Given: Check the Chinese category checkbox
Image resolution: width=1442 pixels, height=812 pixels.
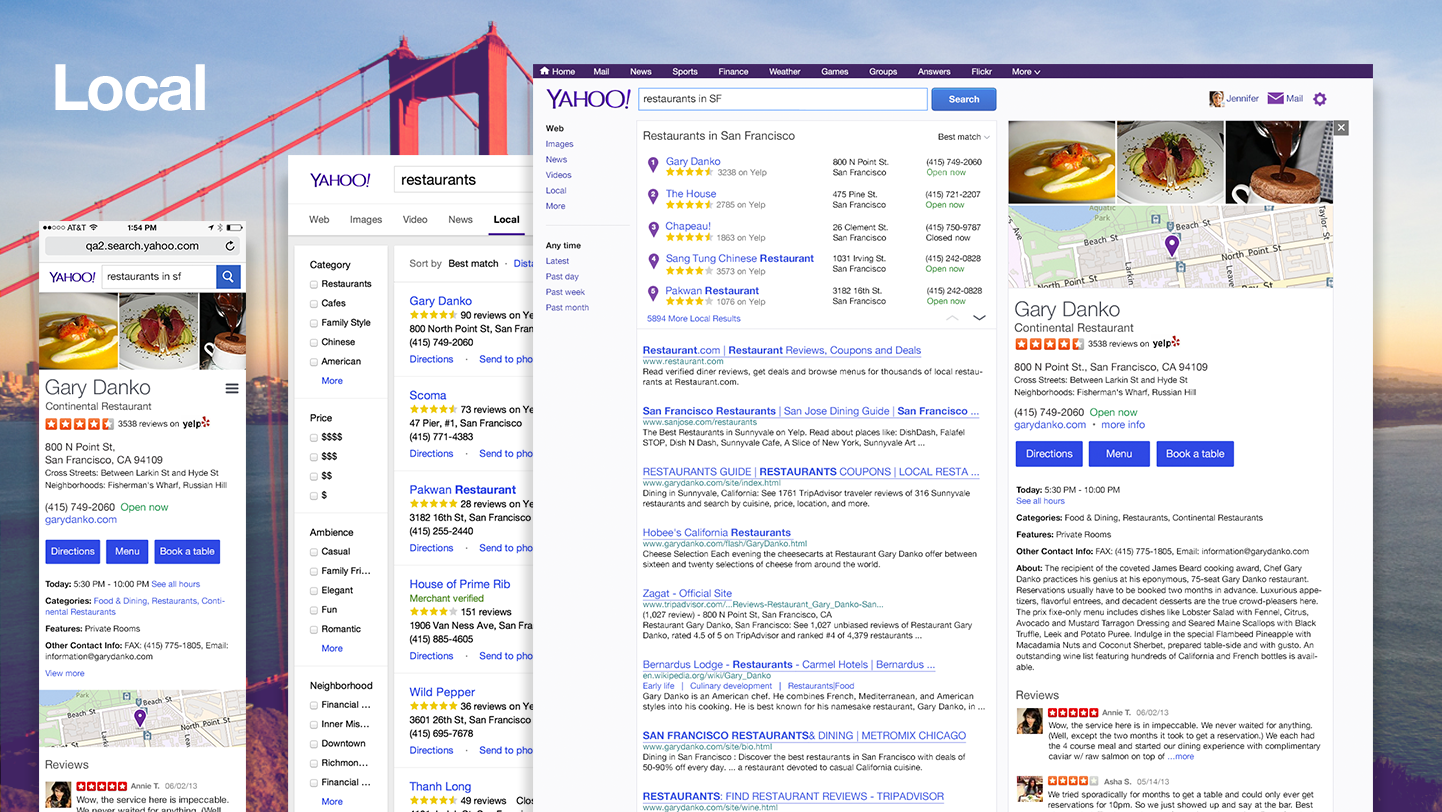Looking at the screenshot, I should pyautogui.click(x=314, y=342).
